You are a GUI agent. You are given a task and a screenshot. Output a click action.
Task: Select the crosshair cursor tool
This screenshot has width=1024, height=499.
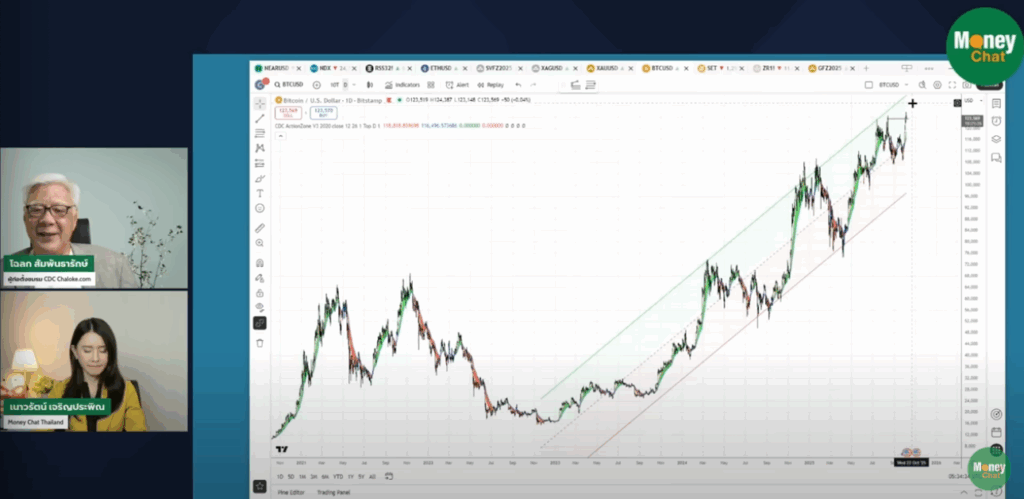[x=260, y=104]
